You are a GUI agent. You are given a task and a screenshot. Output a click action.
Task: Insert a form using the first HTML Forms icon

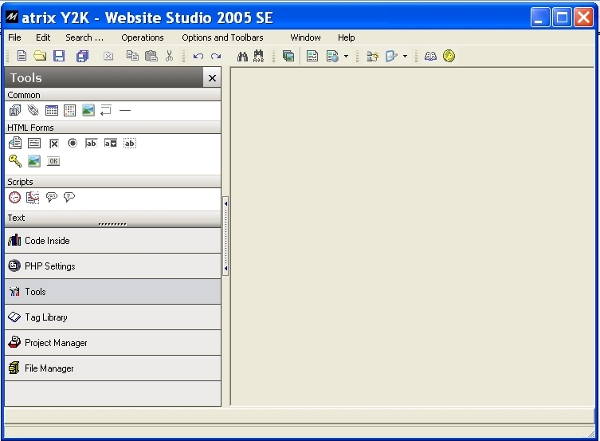pyautogui.click(x=15, y=143)
